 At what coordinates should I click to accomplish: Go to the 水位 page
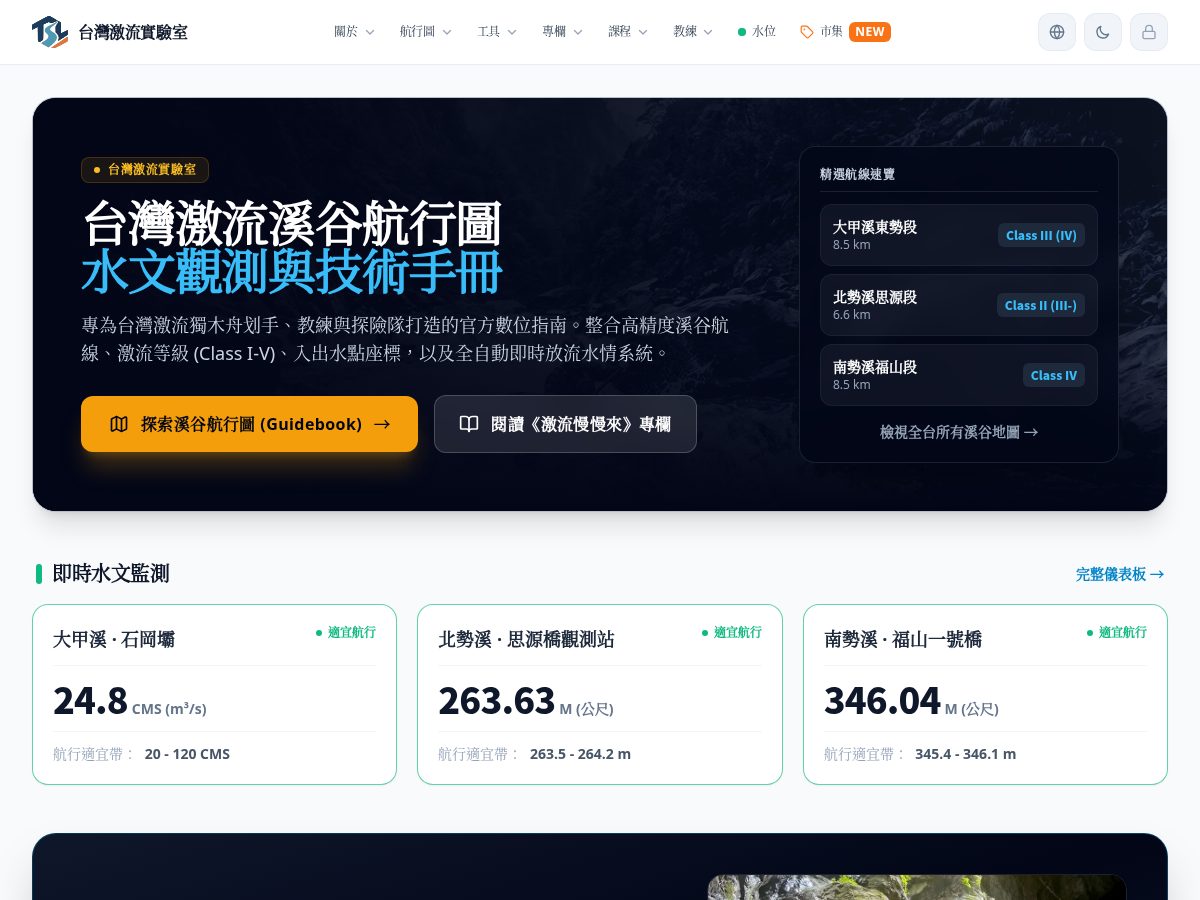[757, 32]
